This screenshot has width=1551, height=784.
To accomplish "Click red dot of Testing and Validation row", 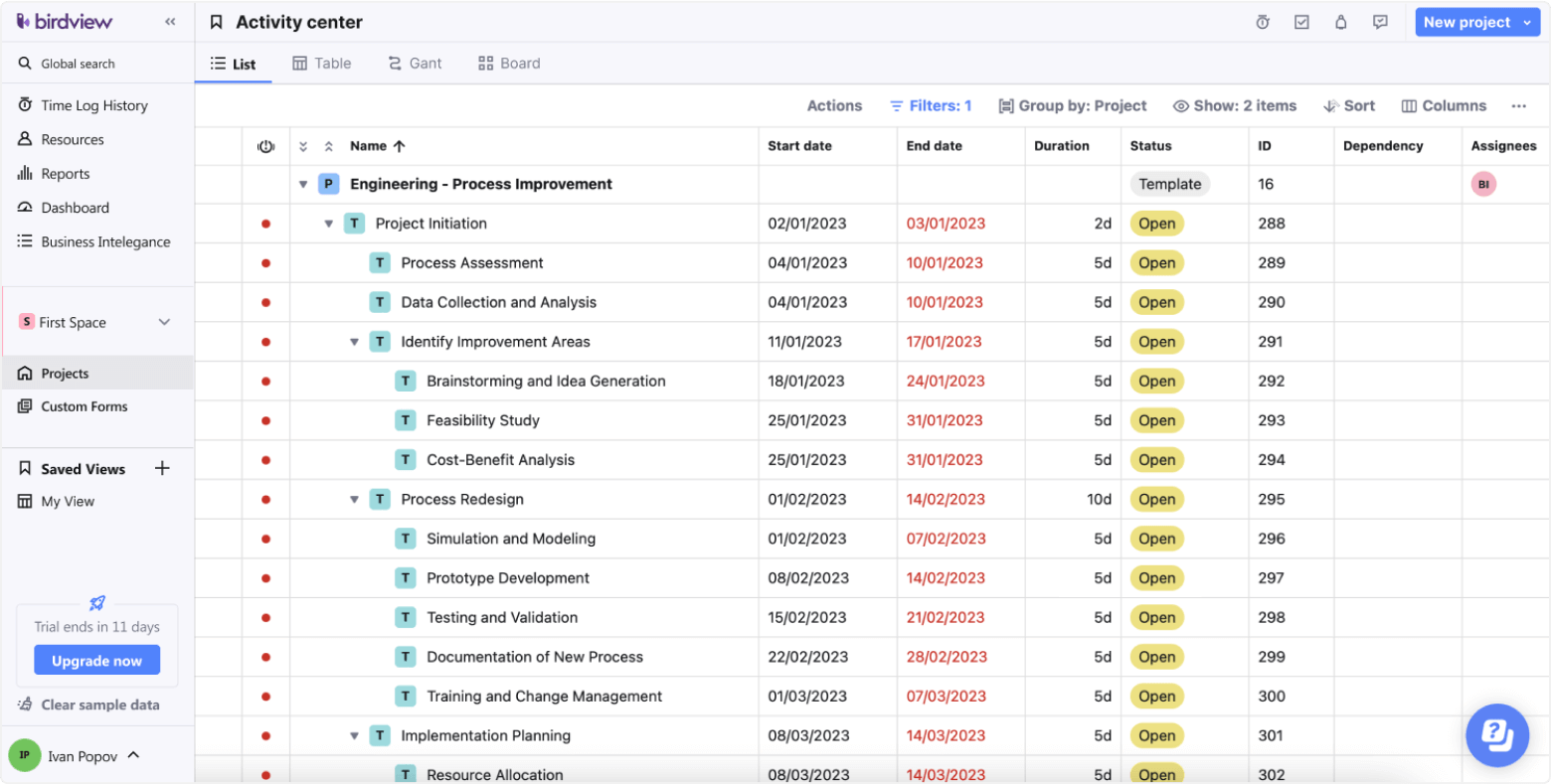I will coord(265,618).
